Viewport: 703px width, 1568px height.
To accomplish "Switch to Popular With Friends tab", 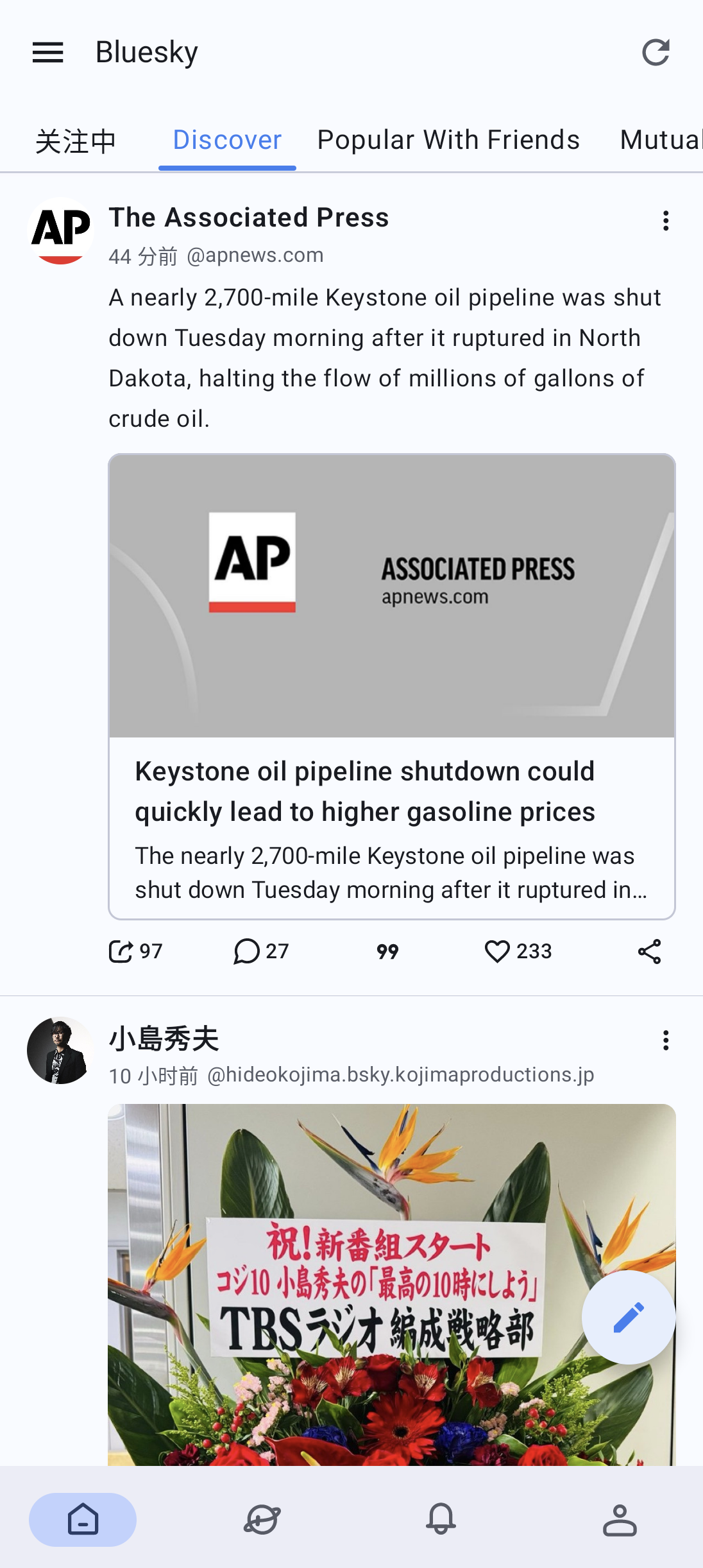I will point(448,140).
